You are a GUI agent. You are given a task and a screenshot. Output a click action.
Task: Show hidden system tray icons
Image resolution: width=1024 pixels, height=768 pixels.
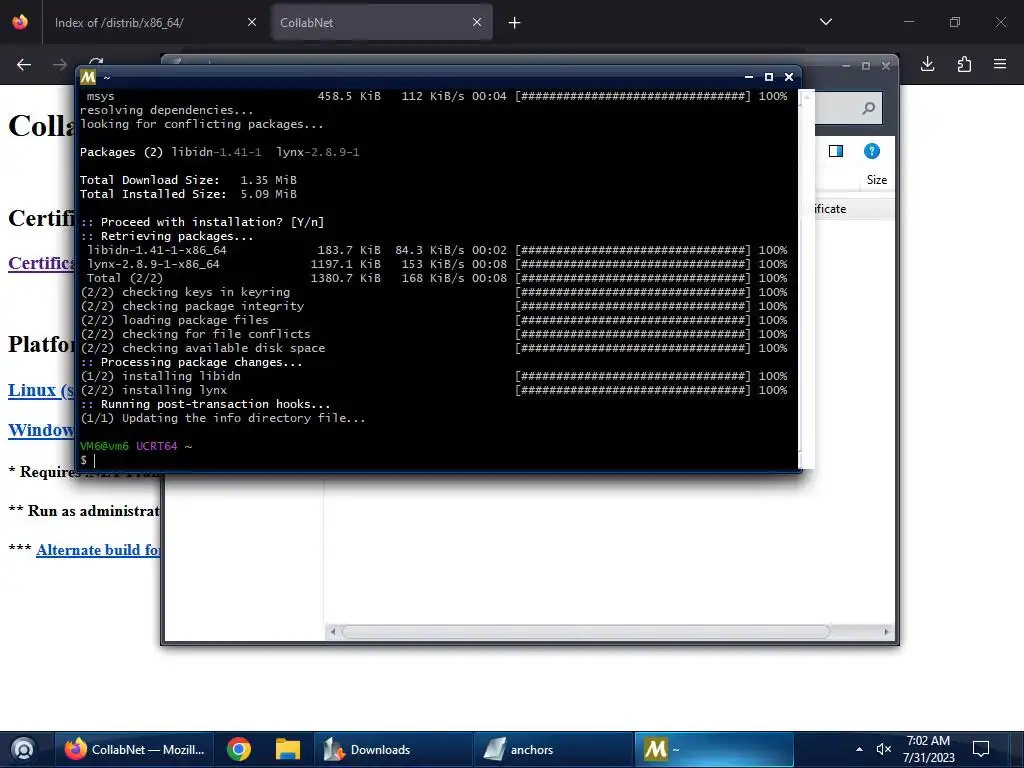click(x=859, y=749)
